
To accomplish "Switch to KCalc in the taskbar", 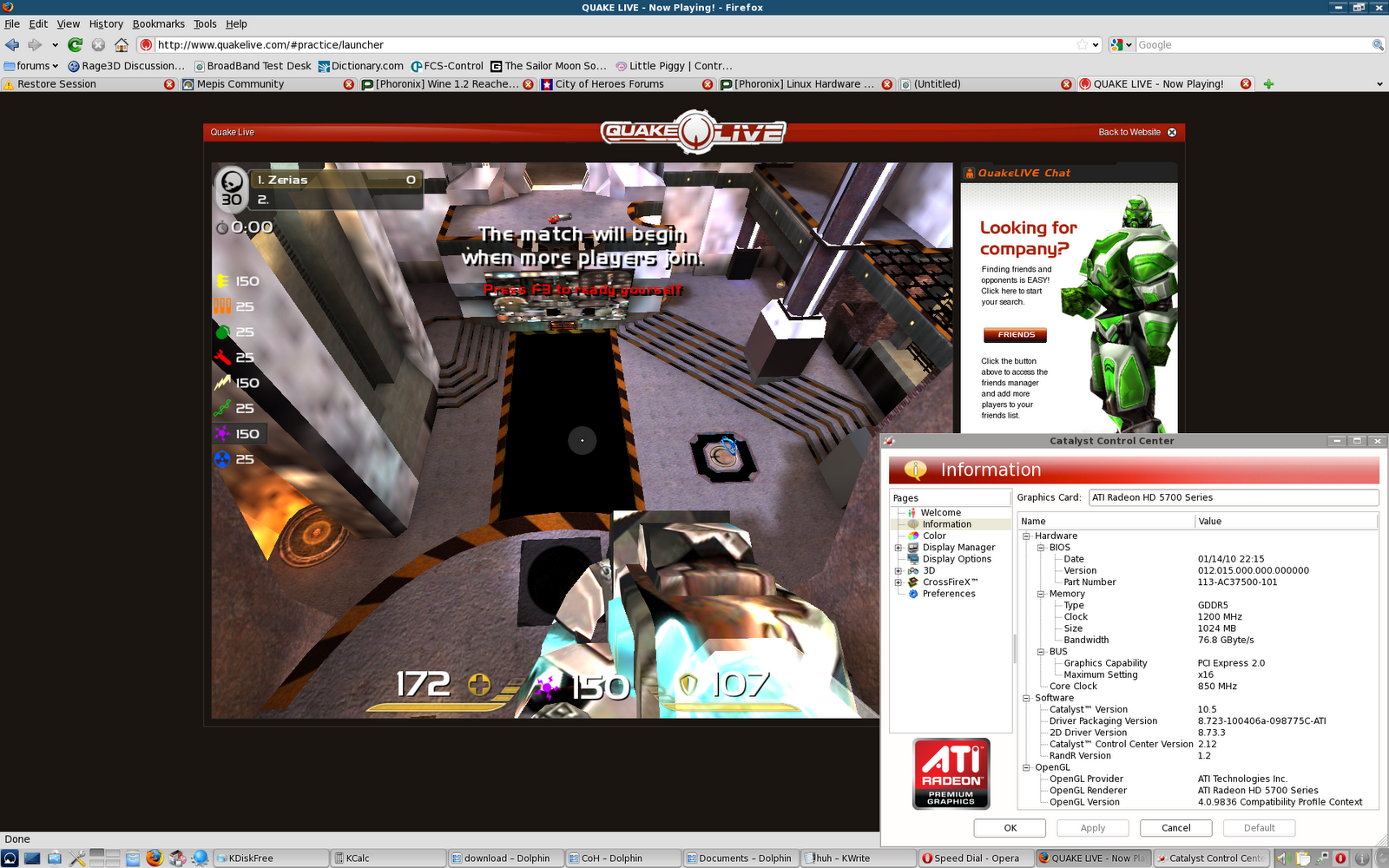I will (389, 858).
